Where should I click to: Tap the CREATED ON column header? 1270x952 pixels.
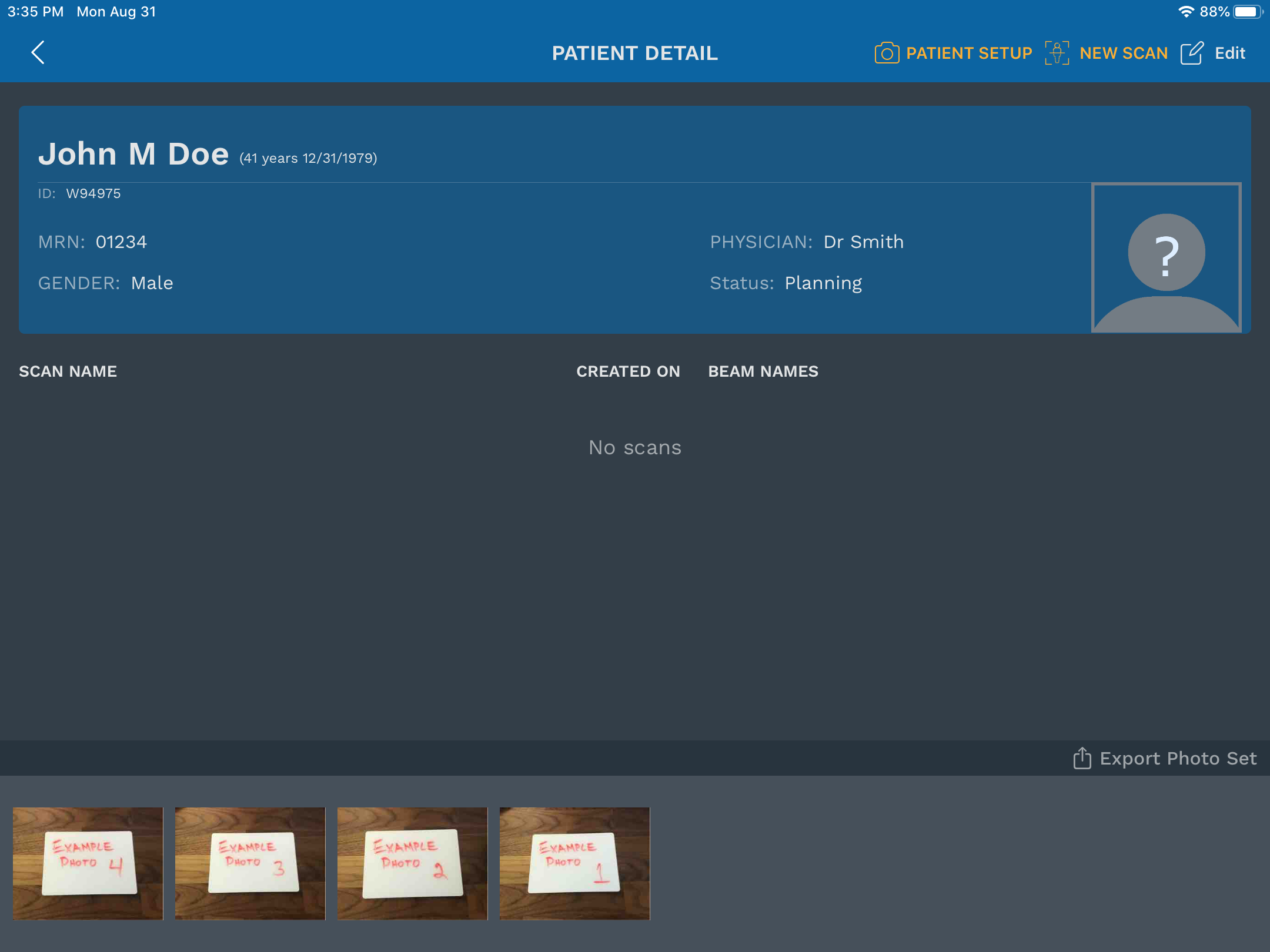[628, 371]
